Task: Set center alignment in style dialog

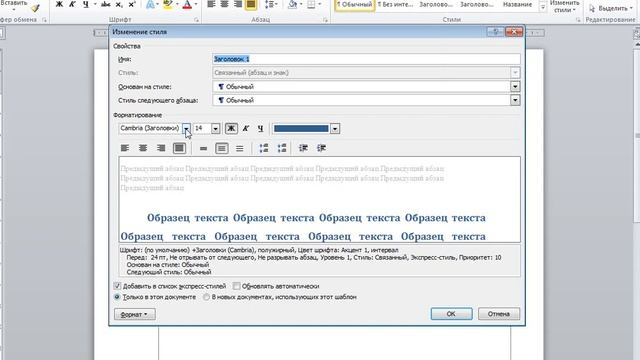Action: (143, 148)
